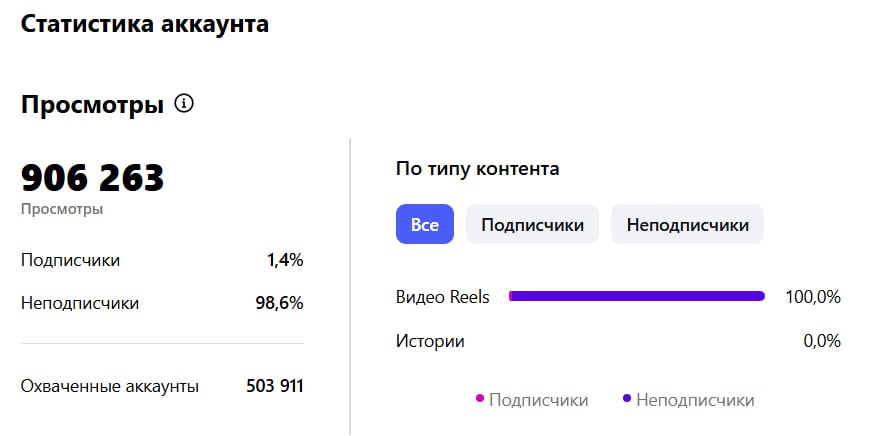Viewport: 896px width, 436px height.
Task: Click the 503 911 reached accounts value
Action: [x=275, y=386]
